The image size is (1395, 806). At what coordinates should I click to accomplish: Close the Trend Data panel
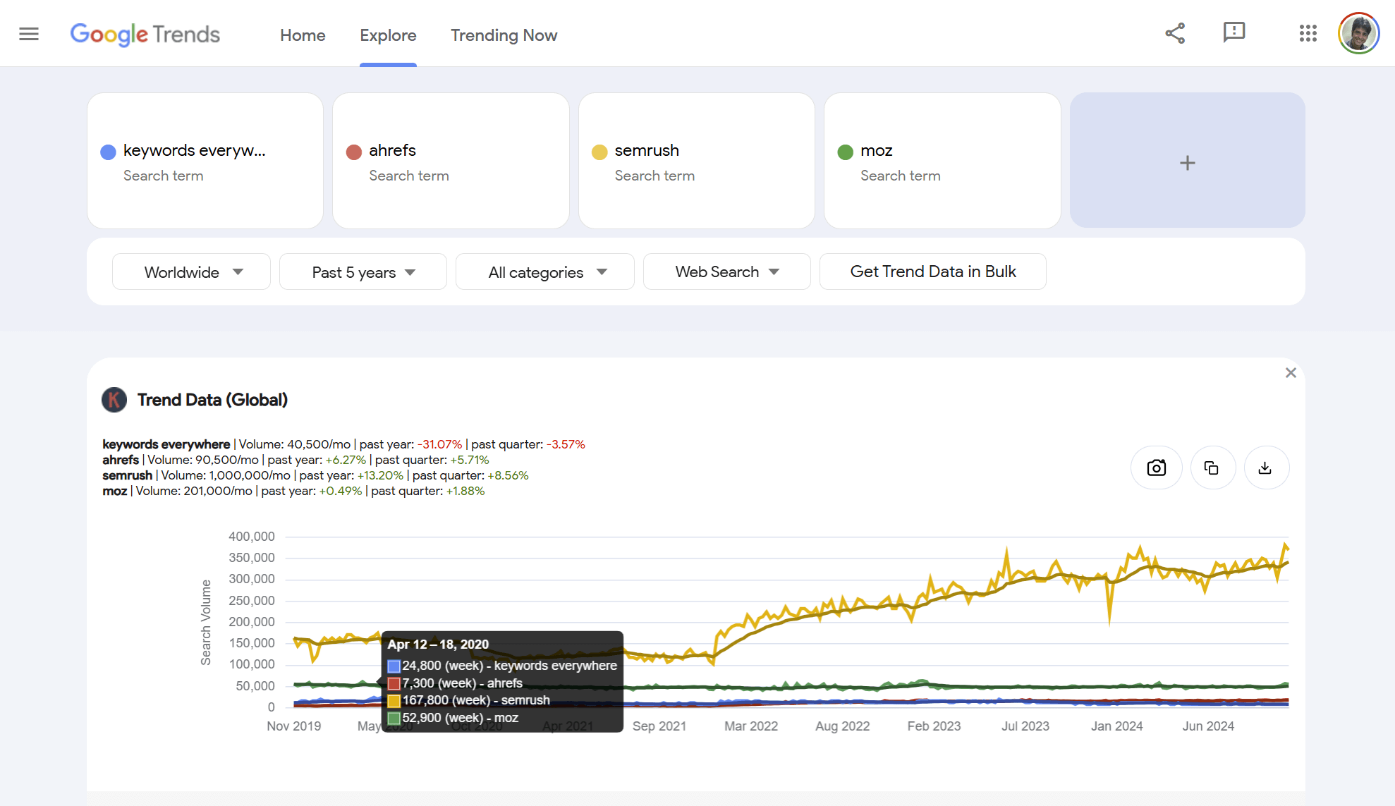[1290, 373]
